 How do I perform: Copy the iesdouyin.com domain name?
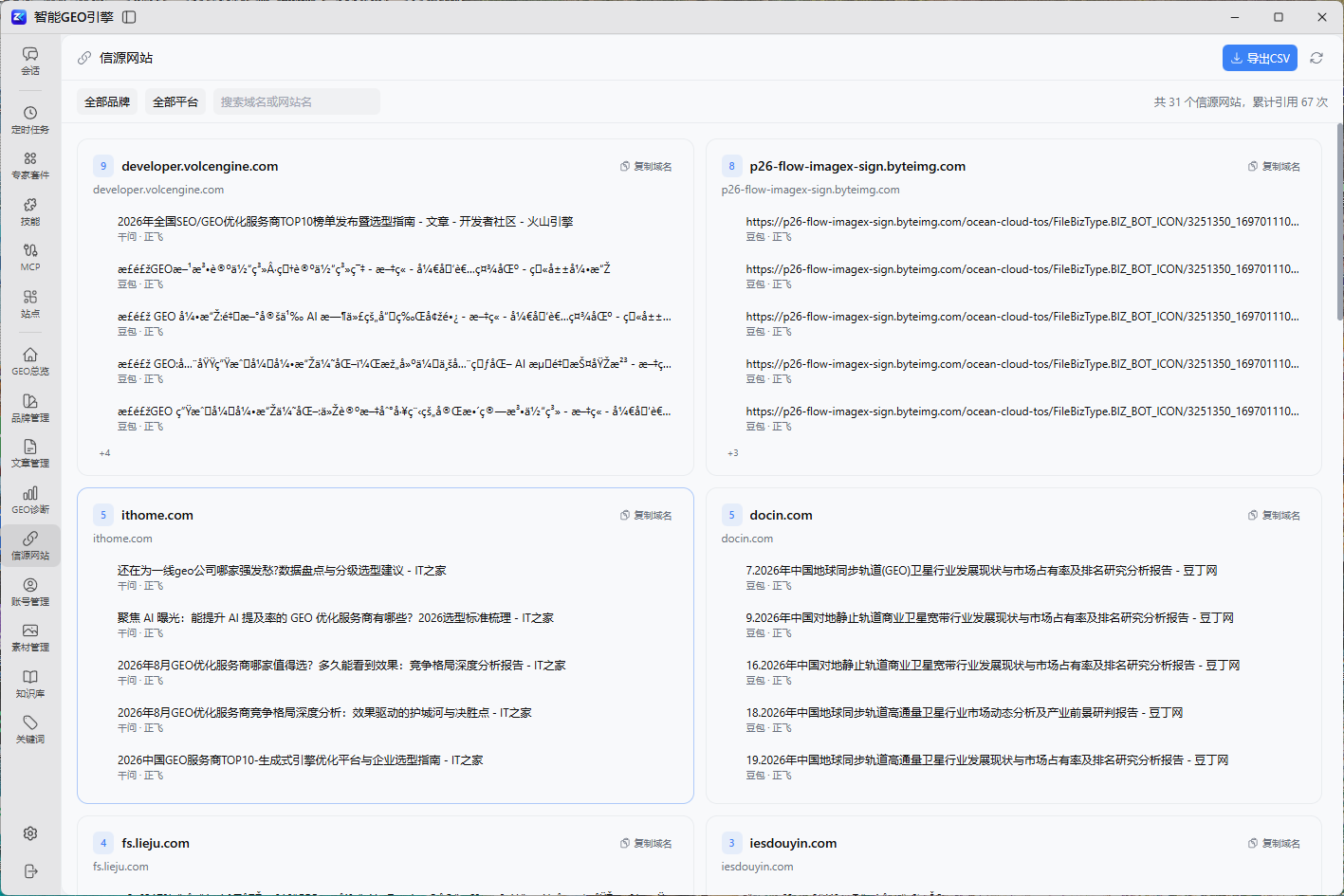point(1274,843)
